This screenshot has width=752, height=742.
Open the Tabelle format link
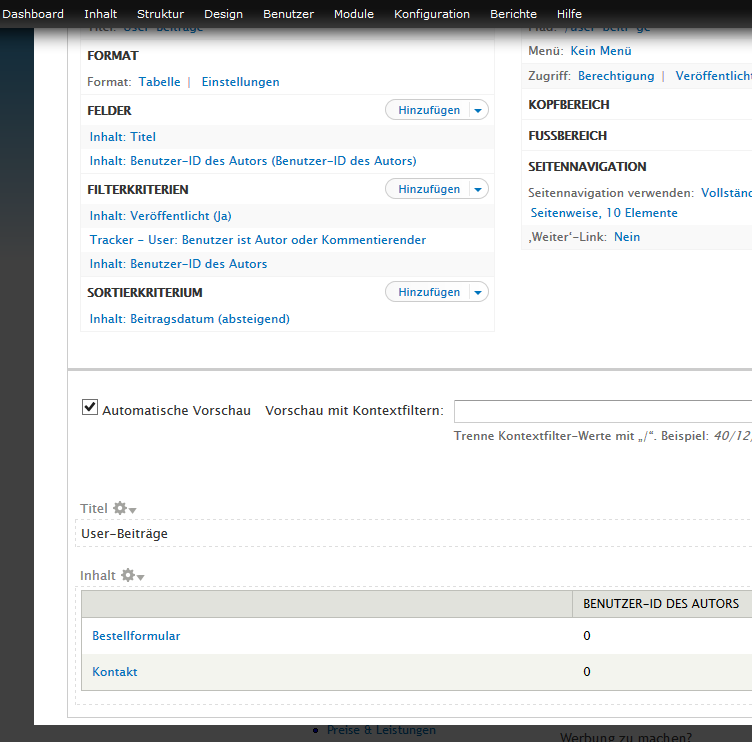coord(159,82)
